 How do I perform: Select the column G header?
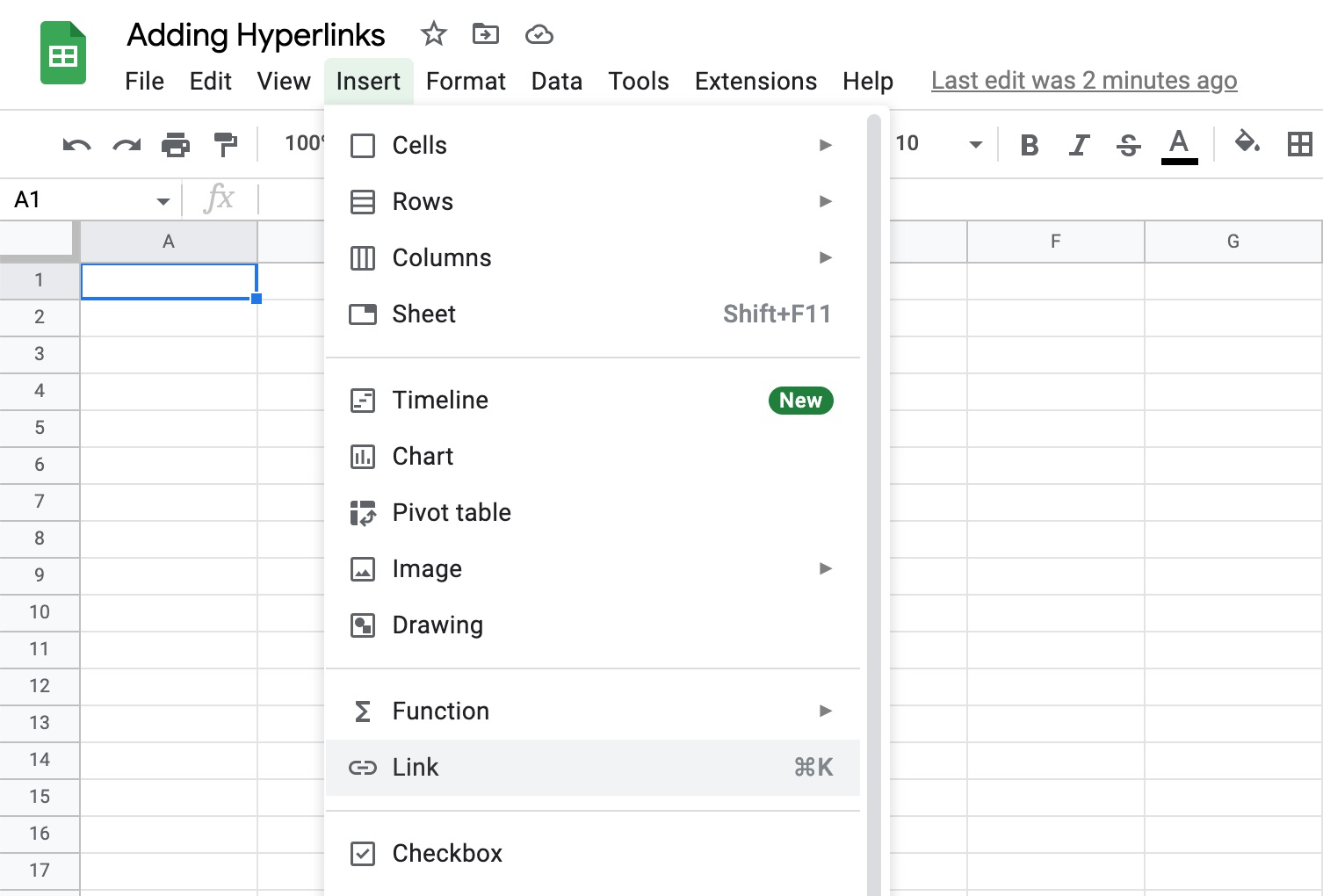click(1233, 242)
